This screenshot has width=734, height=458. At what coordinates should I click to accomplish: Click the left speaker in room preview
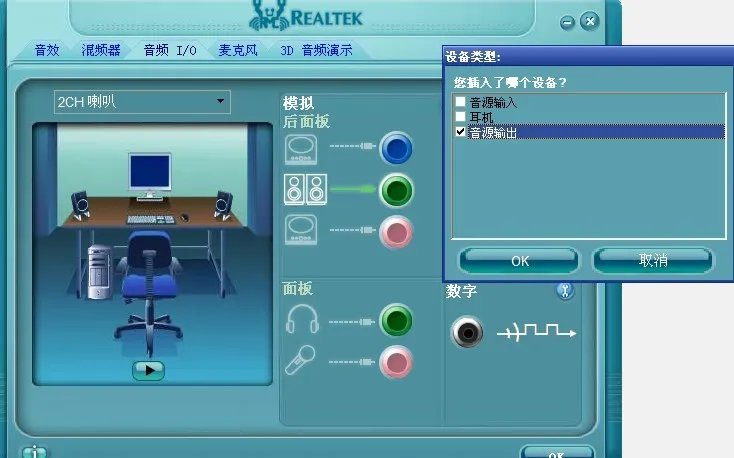(x=80, y=205)
